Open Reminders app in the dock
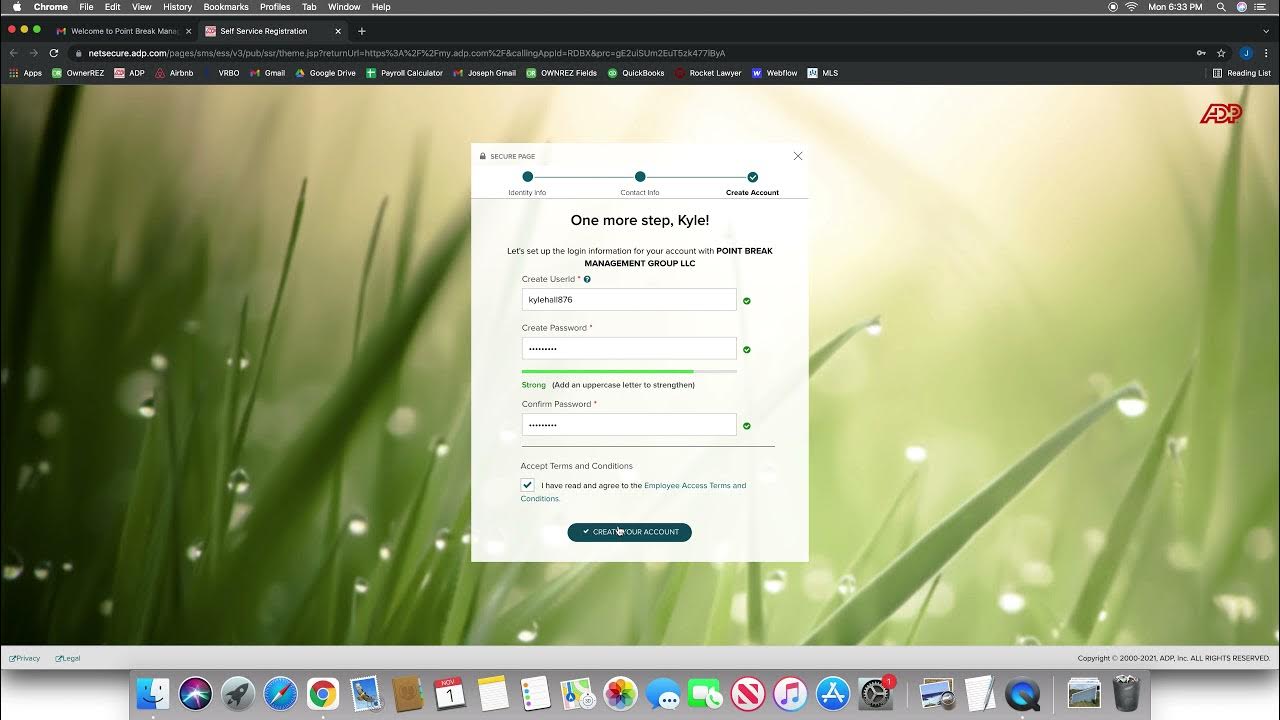The height and width of the screenshot is (720, 1280). coord(535,693)
